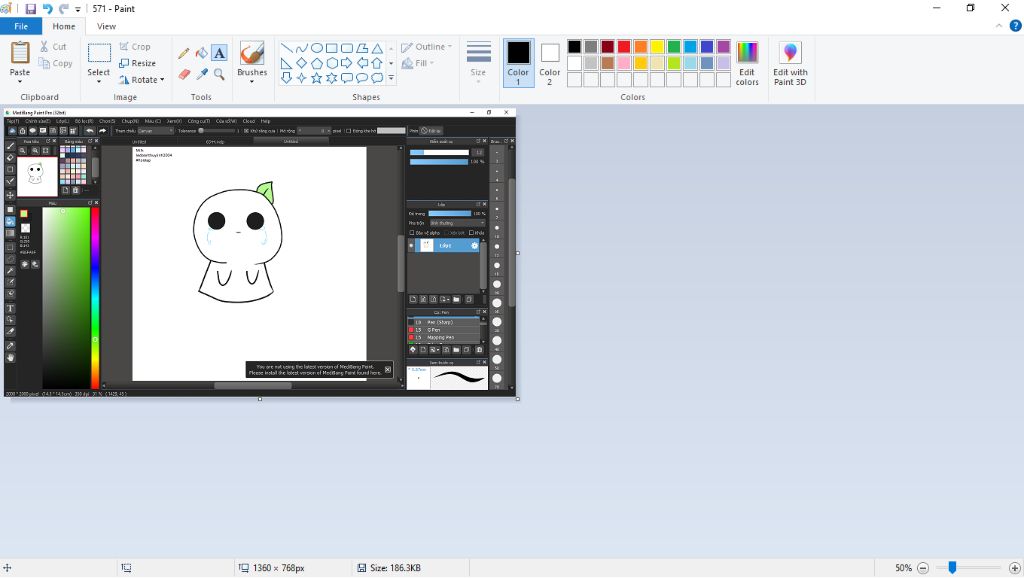
Task: Choose the Curve shape
Action: click(302, 48)
